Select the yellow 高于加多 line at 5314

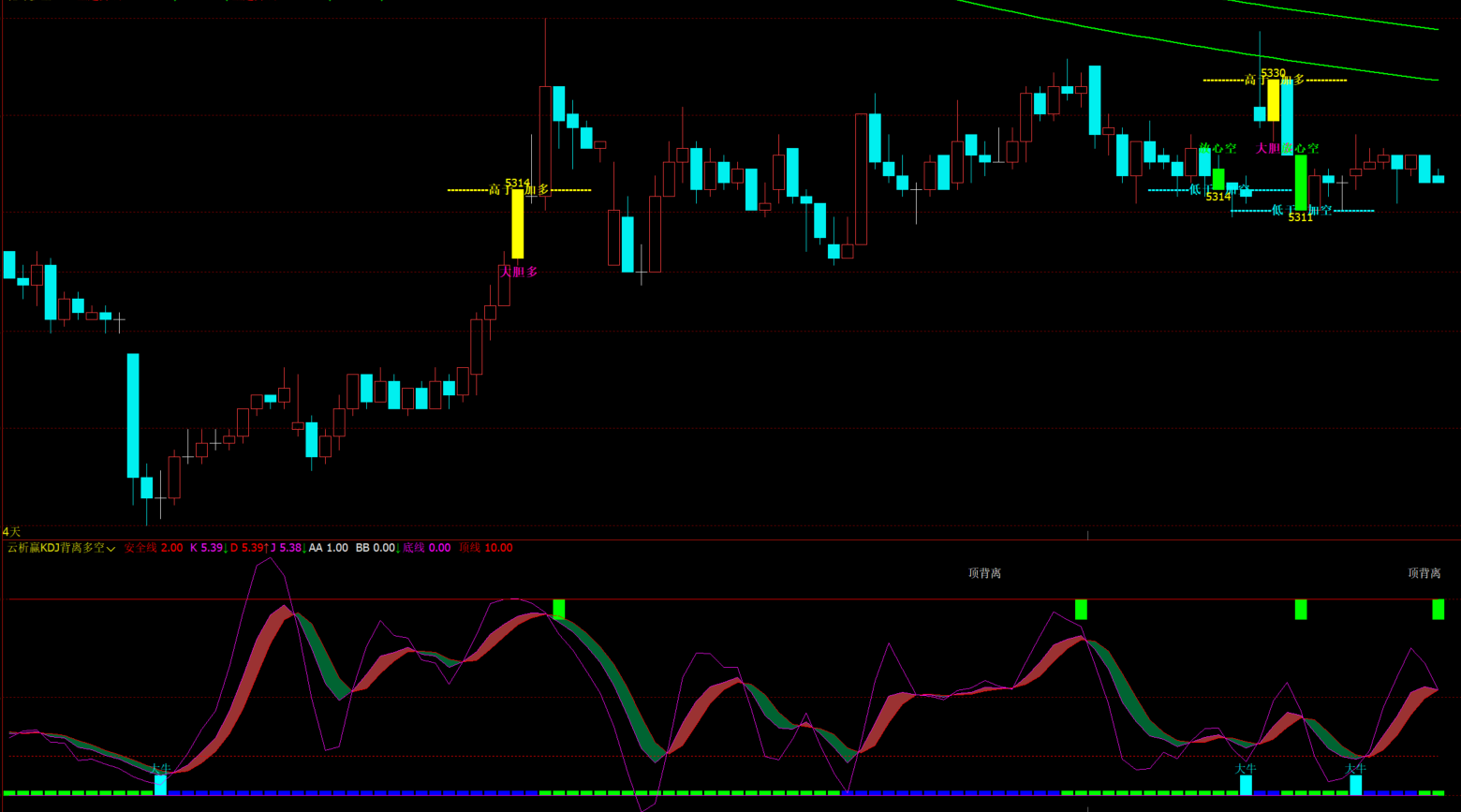[x=468, y=190]
